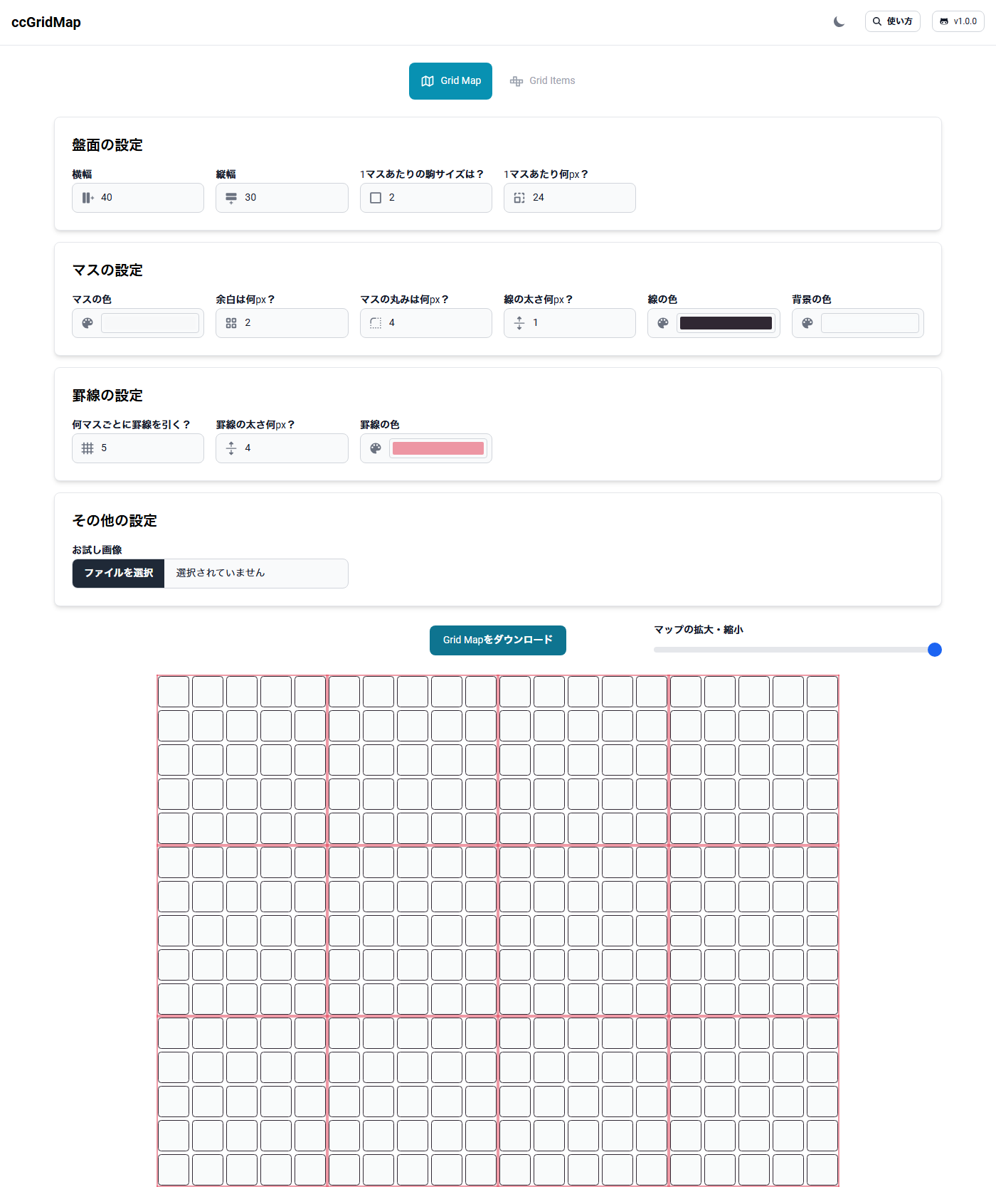This screenshot has height=1204, width=996.
Task: Click the マスの丸みは何px input field
Action: click(435, 323)
